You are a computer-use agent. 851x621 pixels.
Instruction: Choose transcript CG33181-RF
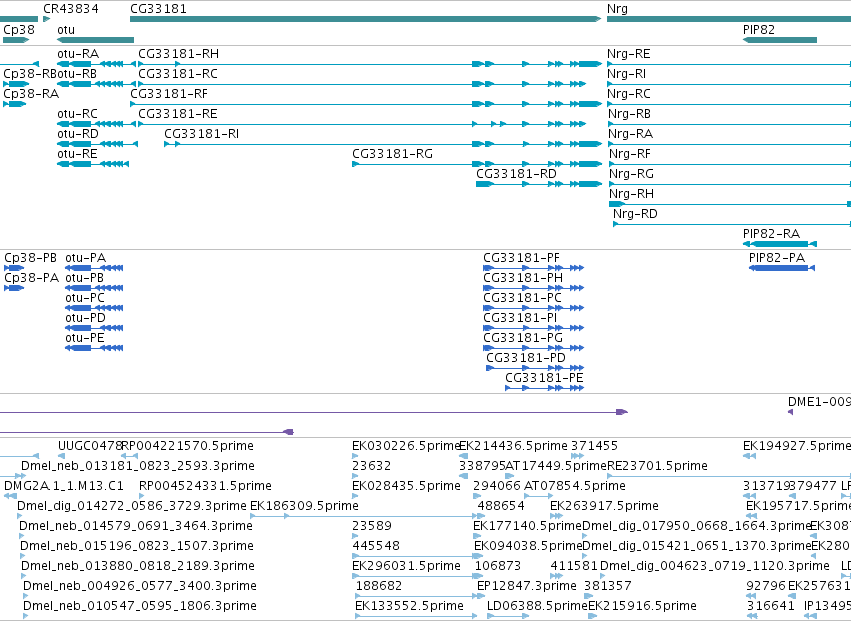(x=169, y=94)
